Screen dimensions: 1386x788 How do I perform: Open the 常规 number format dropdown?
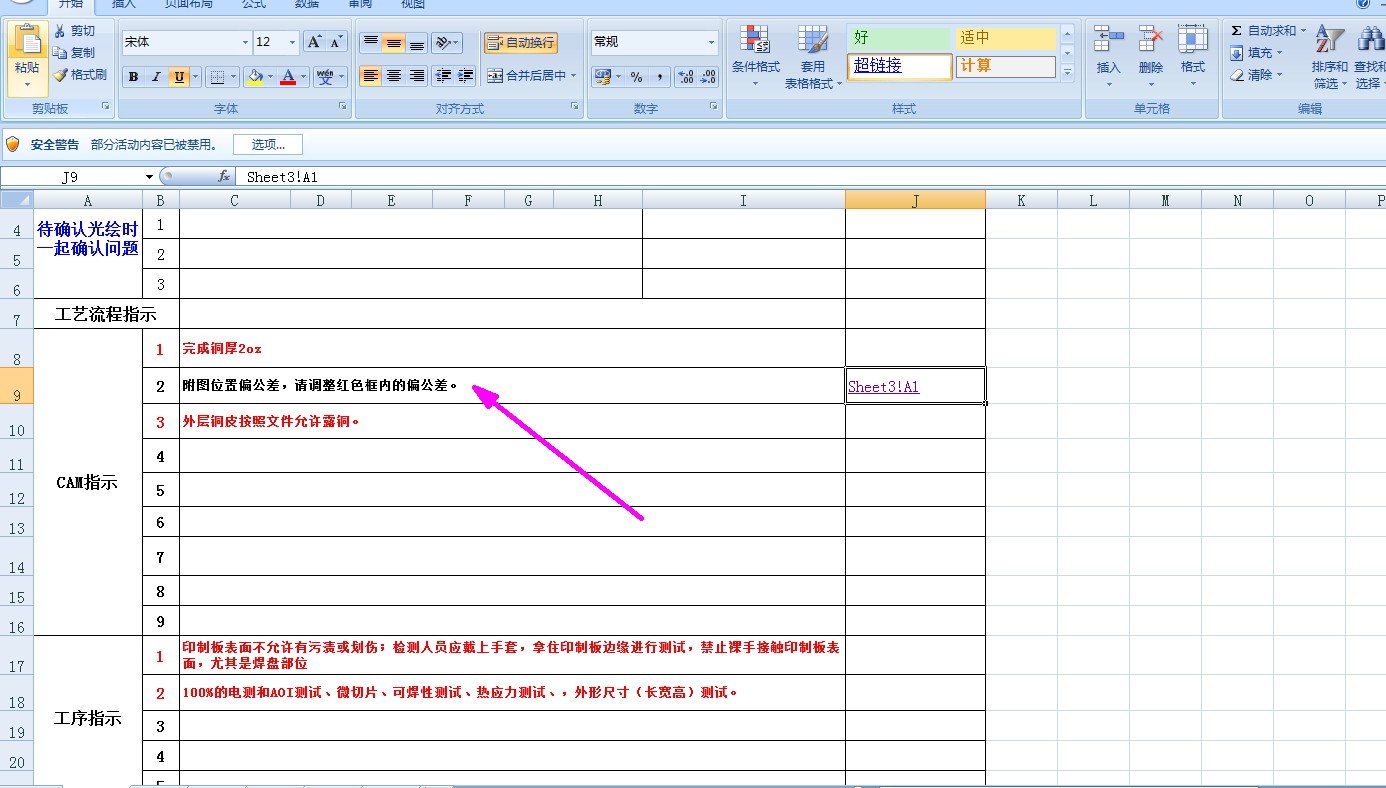tap(712, 42)
